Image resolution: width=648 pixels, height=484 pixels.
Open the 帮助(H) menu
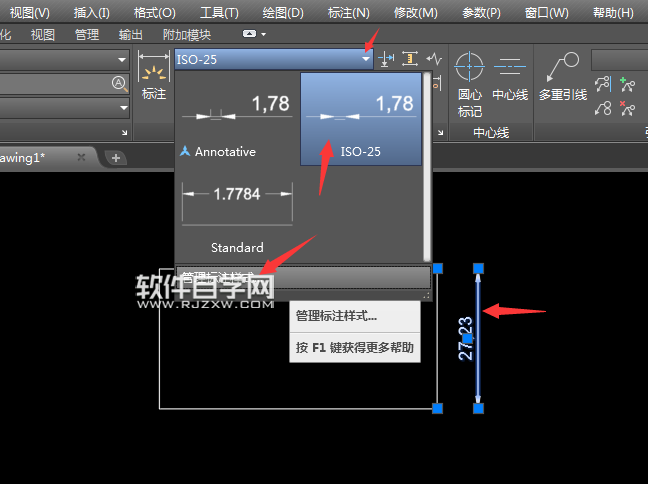click(613, 13)
